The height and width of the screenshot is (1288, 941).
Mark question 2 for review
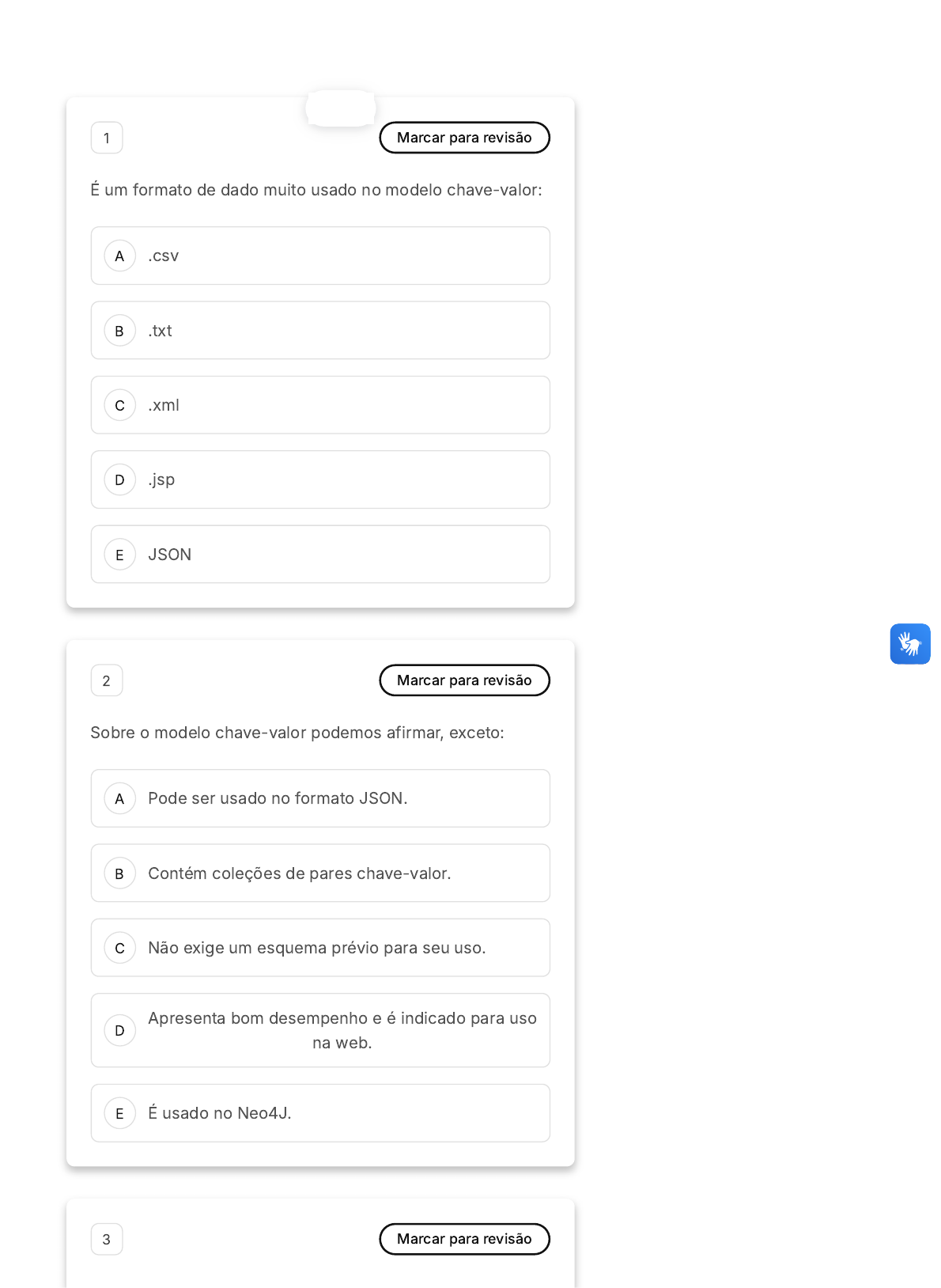pyautogui.click(x=464, y=680)
